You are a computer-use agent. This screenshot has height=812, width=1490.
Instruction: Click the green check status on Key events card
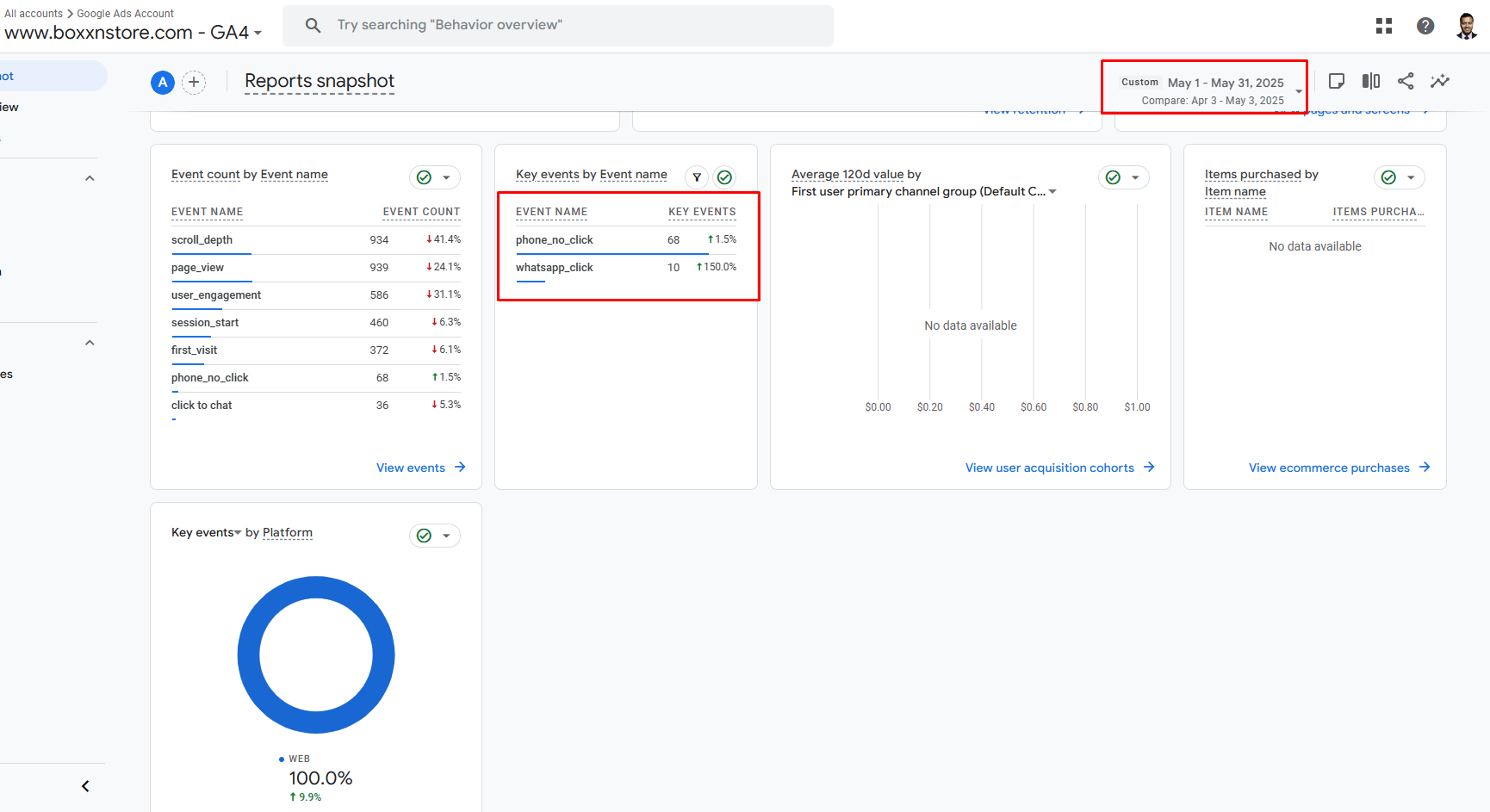point(725,177)
